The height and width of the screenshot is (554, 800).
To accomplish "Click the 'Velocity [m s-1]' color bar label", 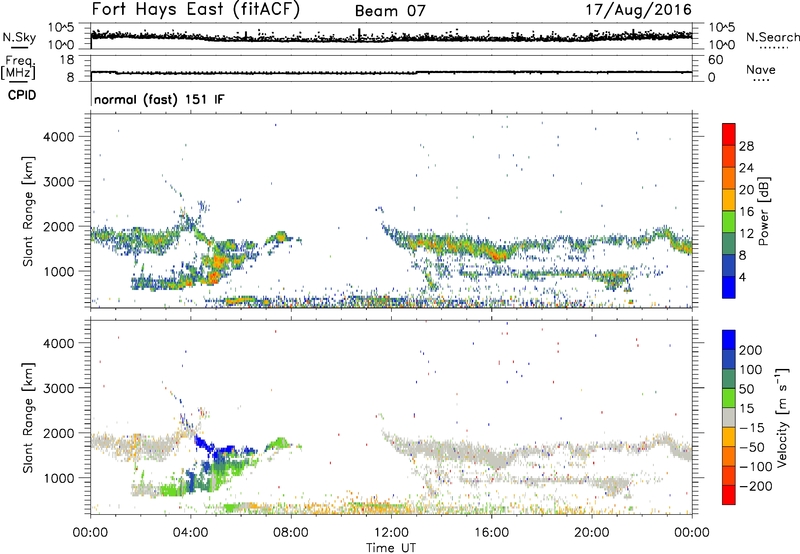I will (x=782, y=418).
